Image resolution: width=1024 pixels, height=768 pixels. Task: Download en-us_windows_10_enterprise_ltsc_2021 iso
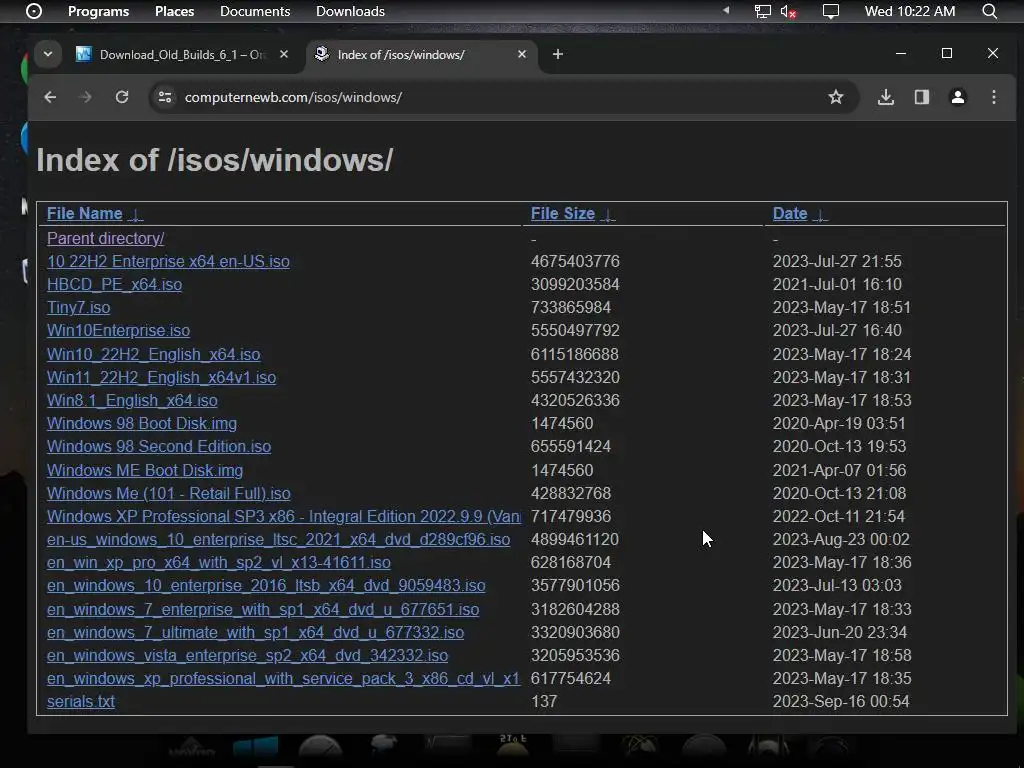click(278, 539)
